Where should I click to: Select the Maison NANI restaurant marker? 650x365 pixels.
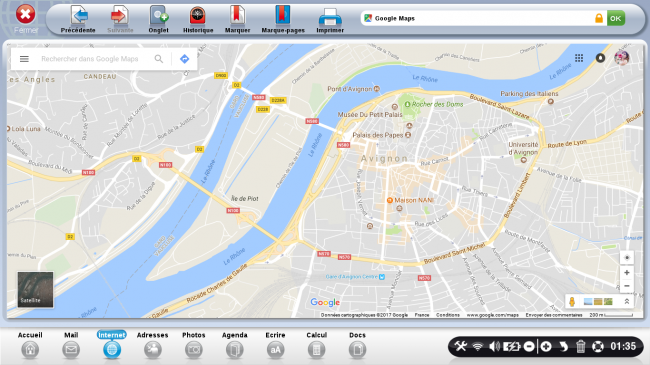390,200
